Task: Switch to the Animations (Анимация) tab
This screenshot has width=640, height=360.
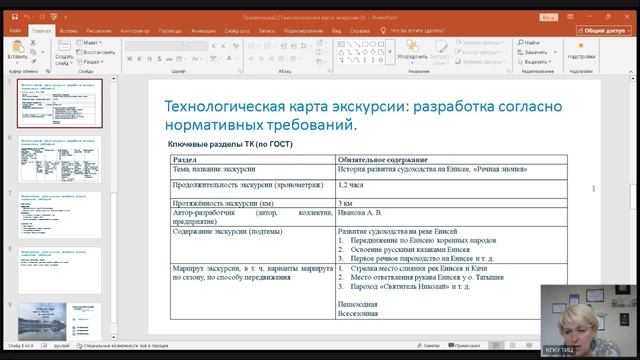Action: [x=203, y=31]
